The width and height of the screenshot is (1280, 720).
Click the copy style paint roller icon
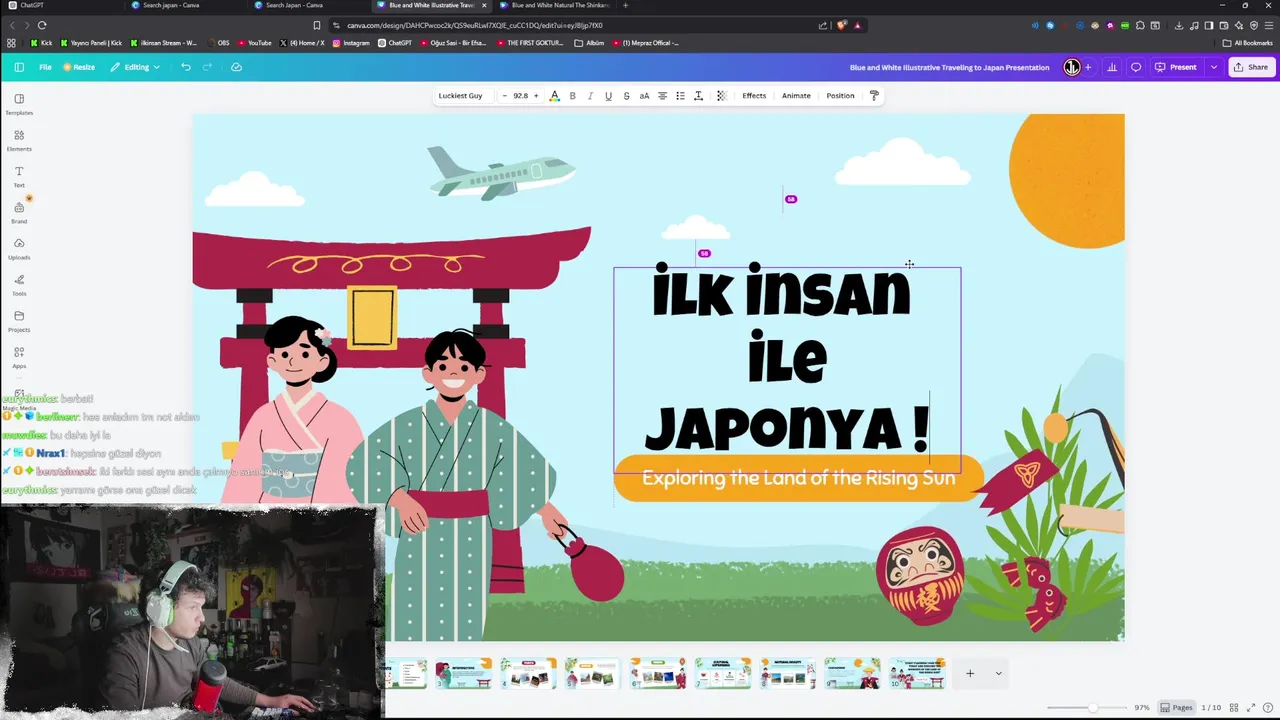[874, 96]
